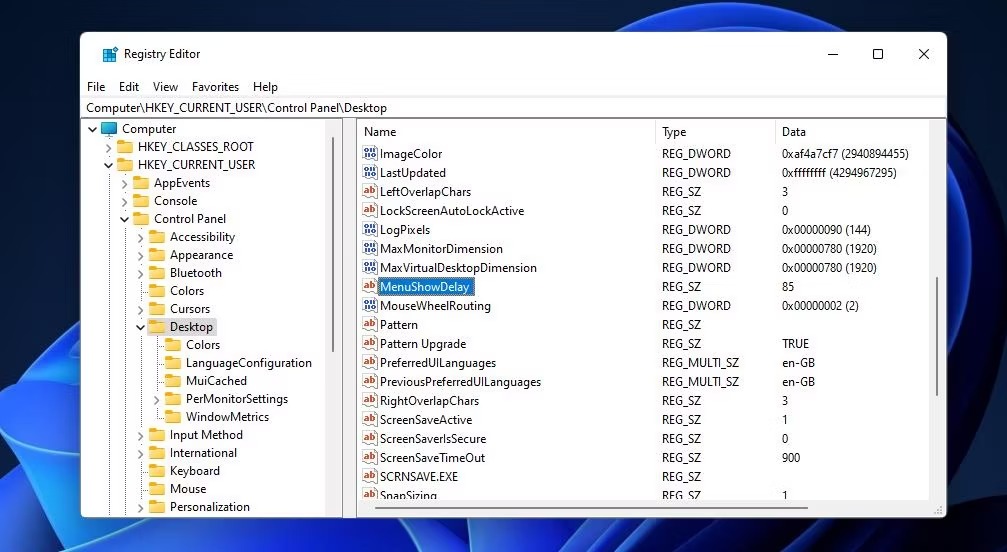Click the PreferredUILanguages value icon
The width and height of the screenshot is (1007, 552).
(x=369, y=362)
